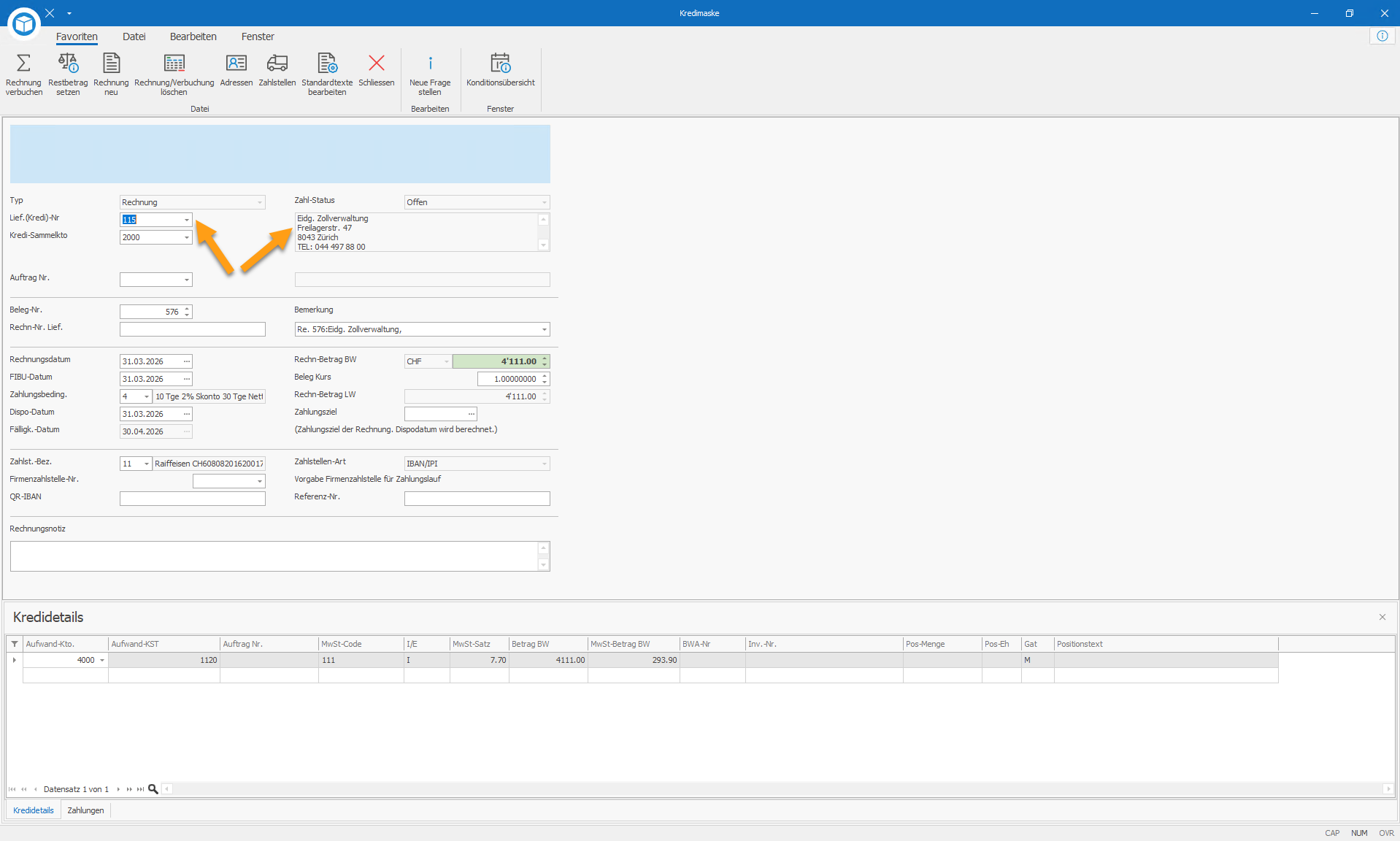Open the Adressen address card icon

(236, 63)
